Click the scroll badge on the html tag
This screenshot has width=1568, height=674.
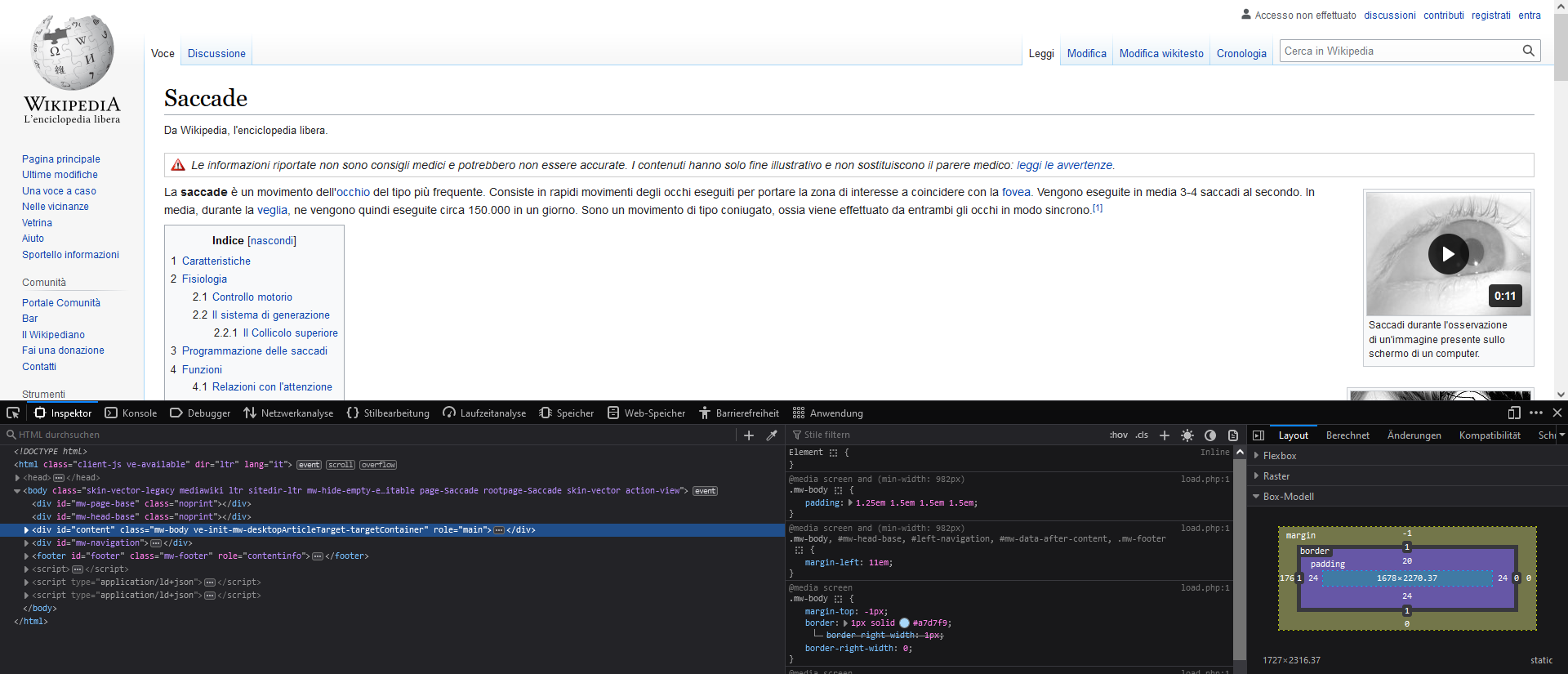[341, 465]
